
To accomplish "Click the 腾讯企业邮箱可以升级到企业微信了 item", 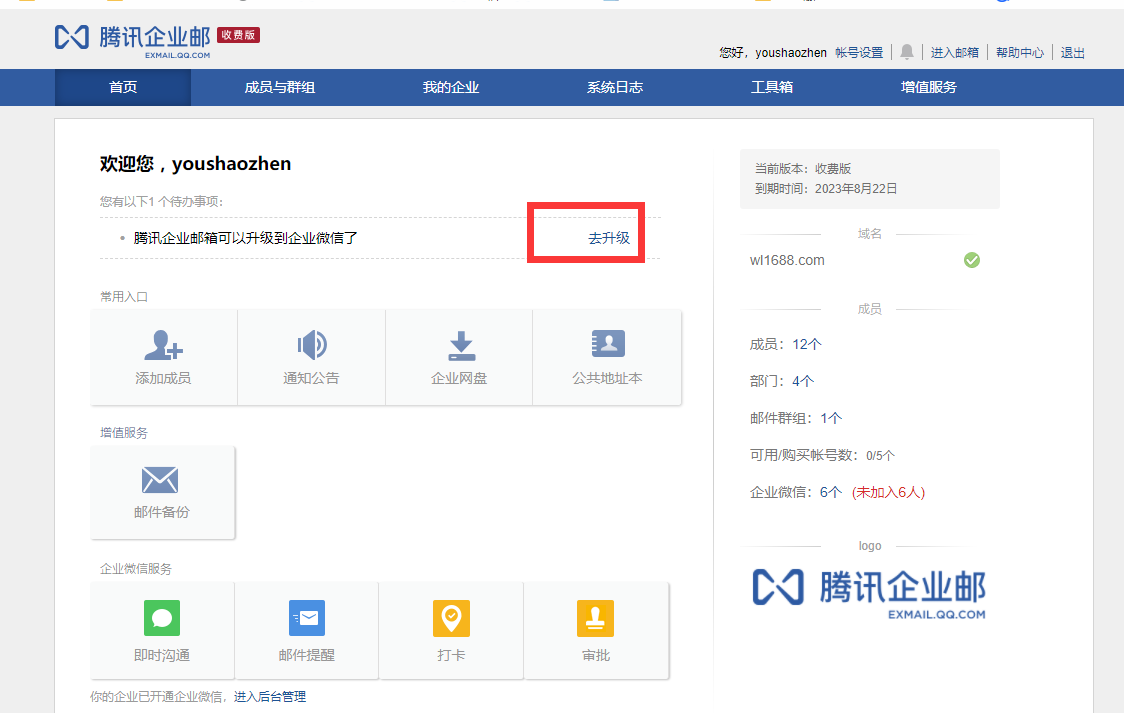I will click(245, 238).
